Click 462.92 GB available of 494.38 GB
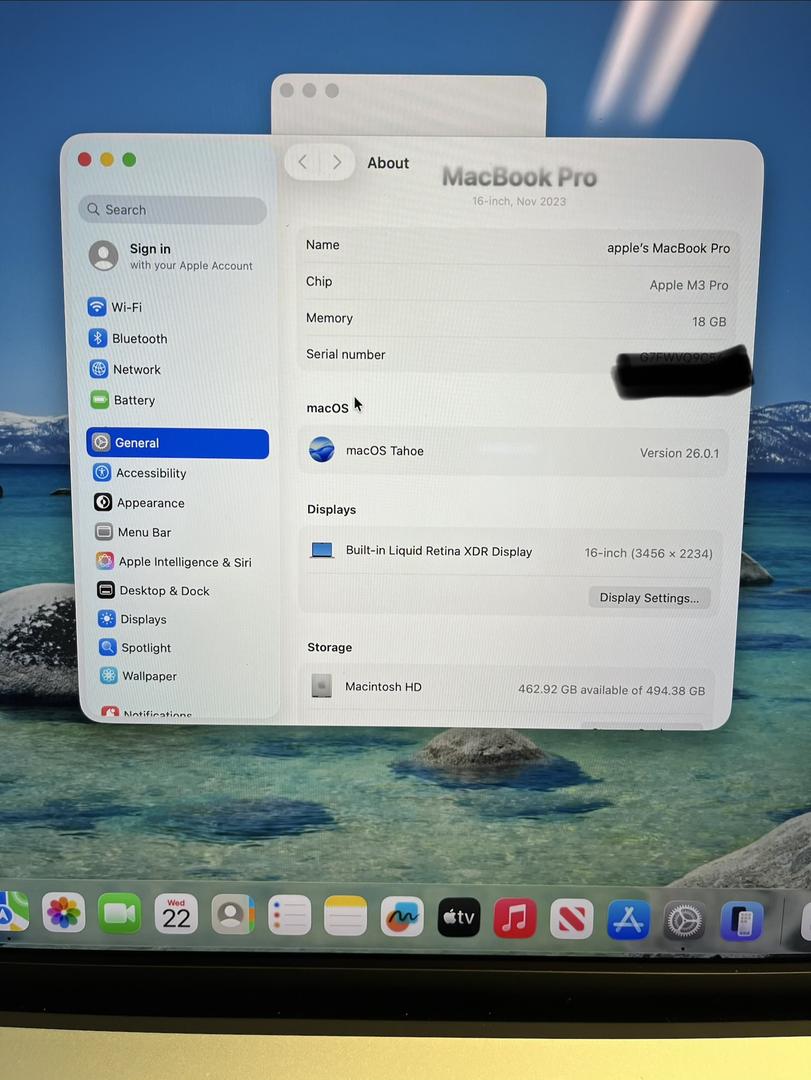 pos(611,689)
